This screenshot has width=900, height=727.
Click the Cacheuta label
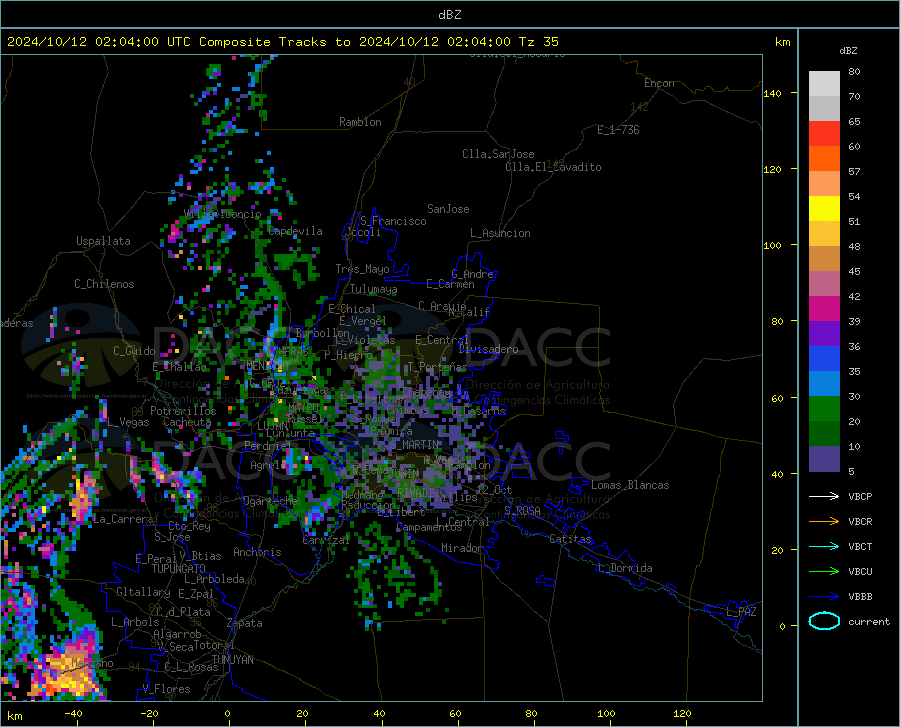[x=187, y=422]
